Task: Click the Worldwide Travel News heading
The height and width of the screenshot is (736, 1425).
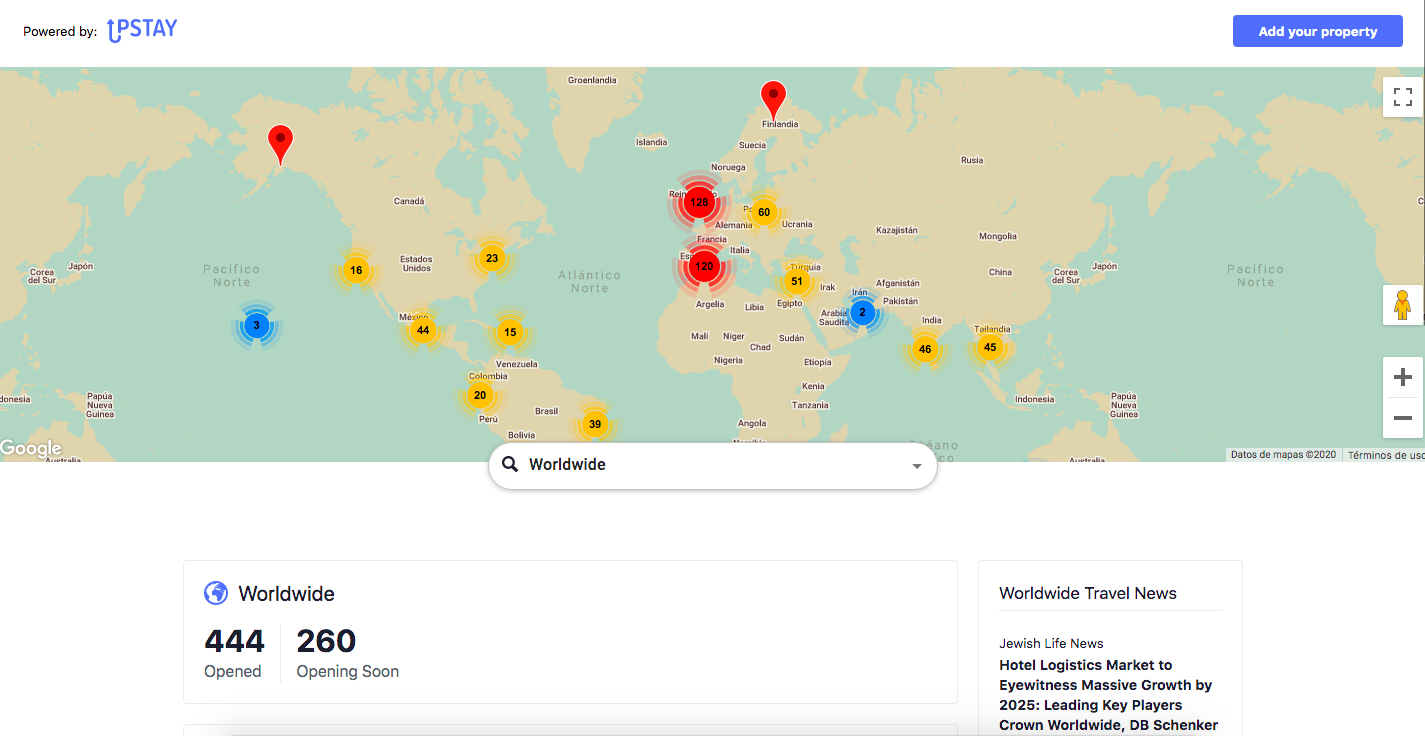Action: click(1088, 593)
